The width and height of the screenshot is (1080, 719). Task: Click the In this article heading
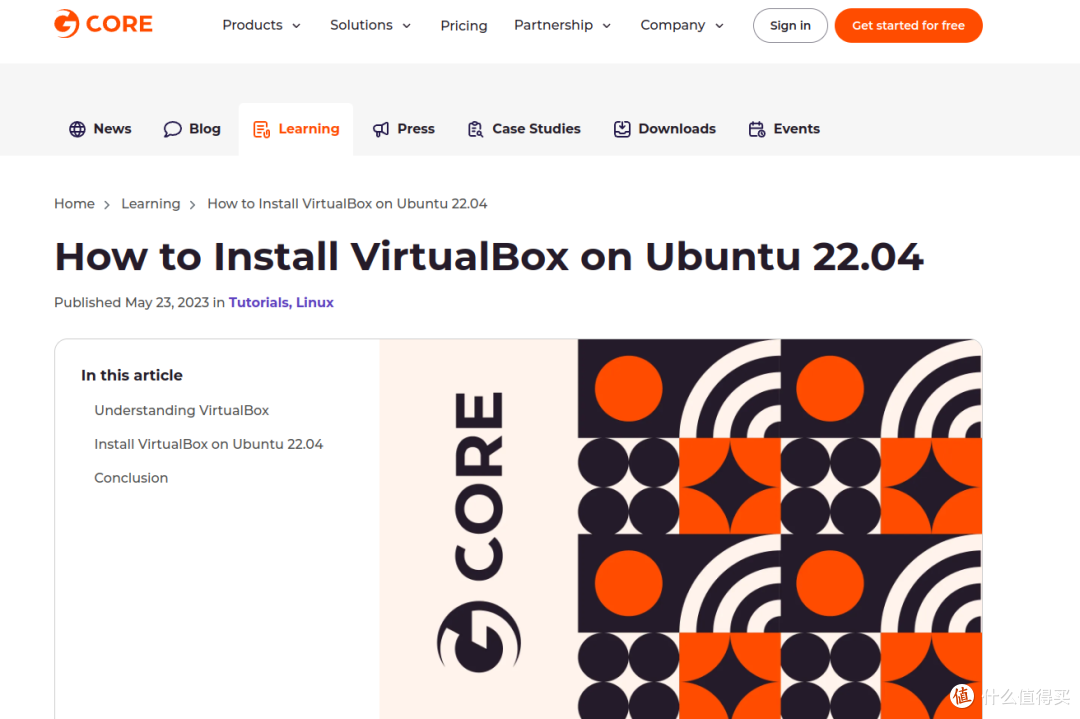tap(132, 375)
